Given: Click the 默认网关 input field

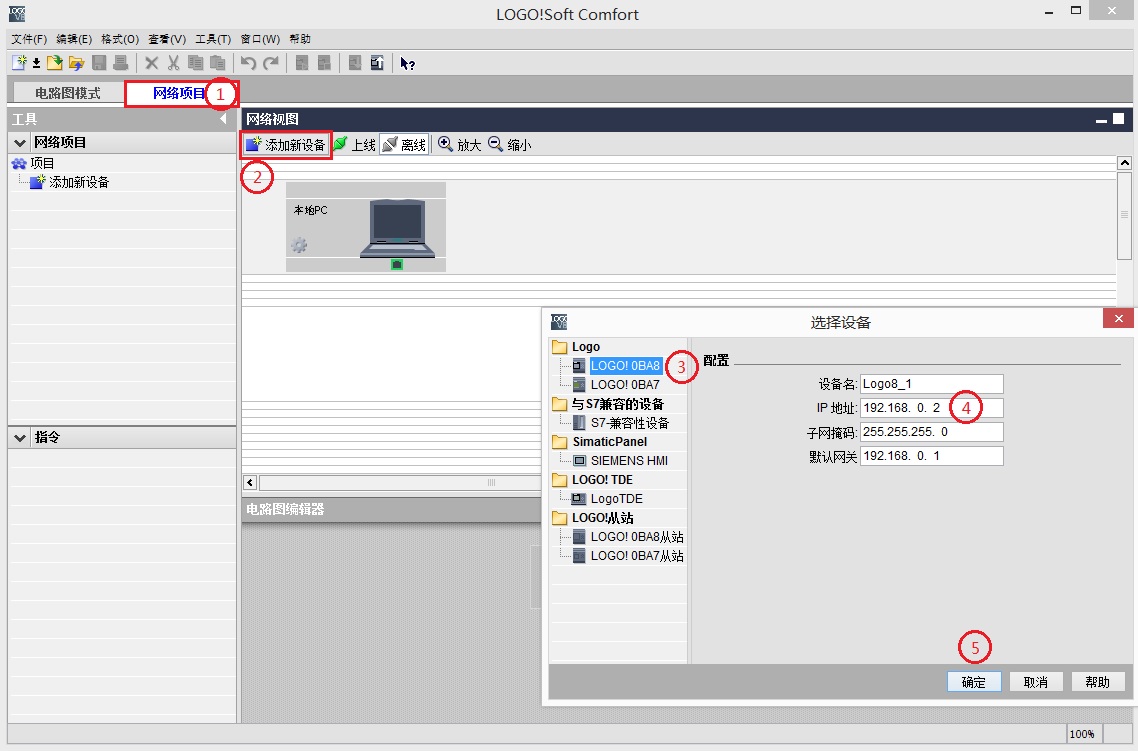Looking at the screenshot, I should pos(932,456).
